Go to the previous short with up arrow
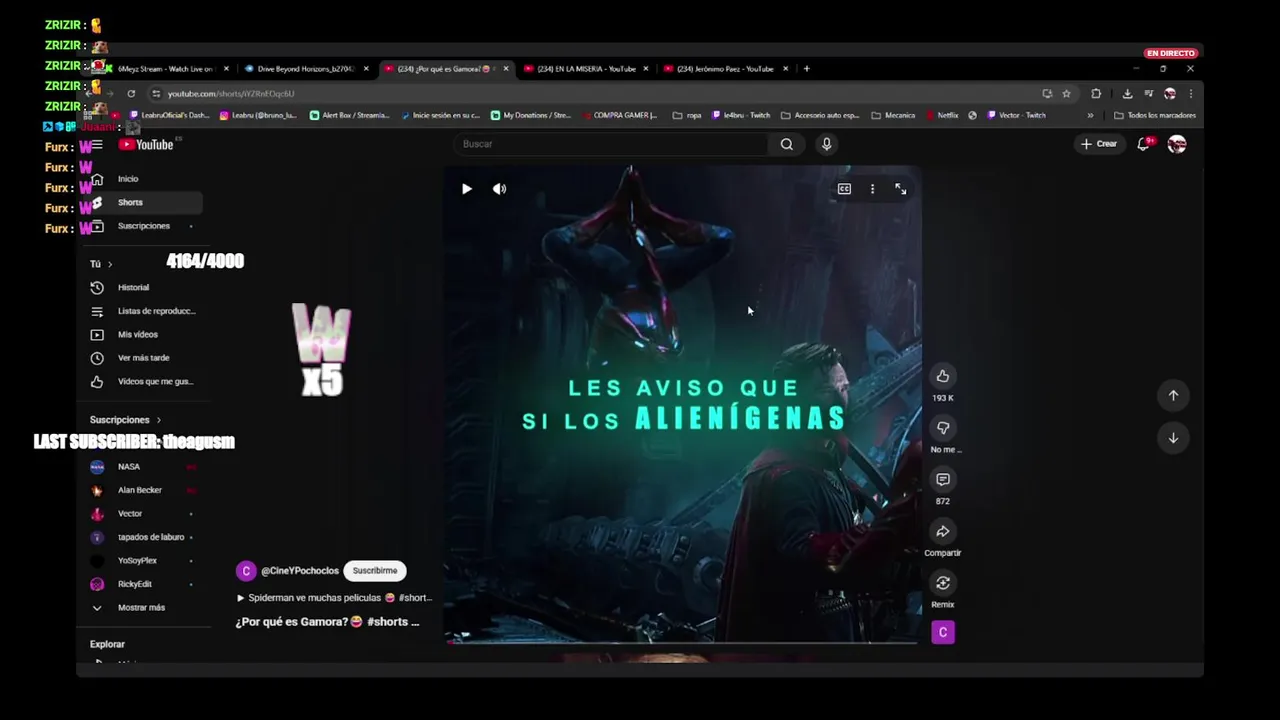The width and height of the screenshot is (1280, 720). tap(1173, 395)
